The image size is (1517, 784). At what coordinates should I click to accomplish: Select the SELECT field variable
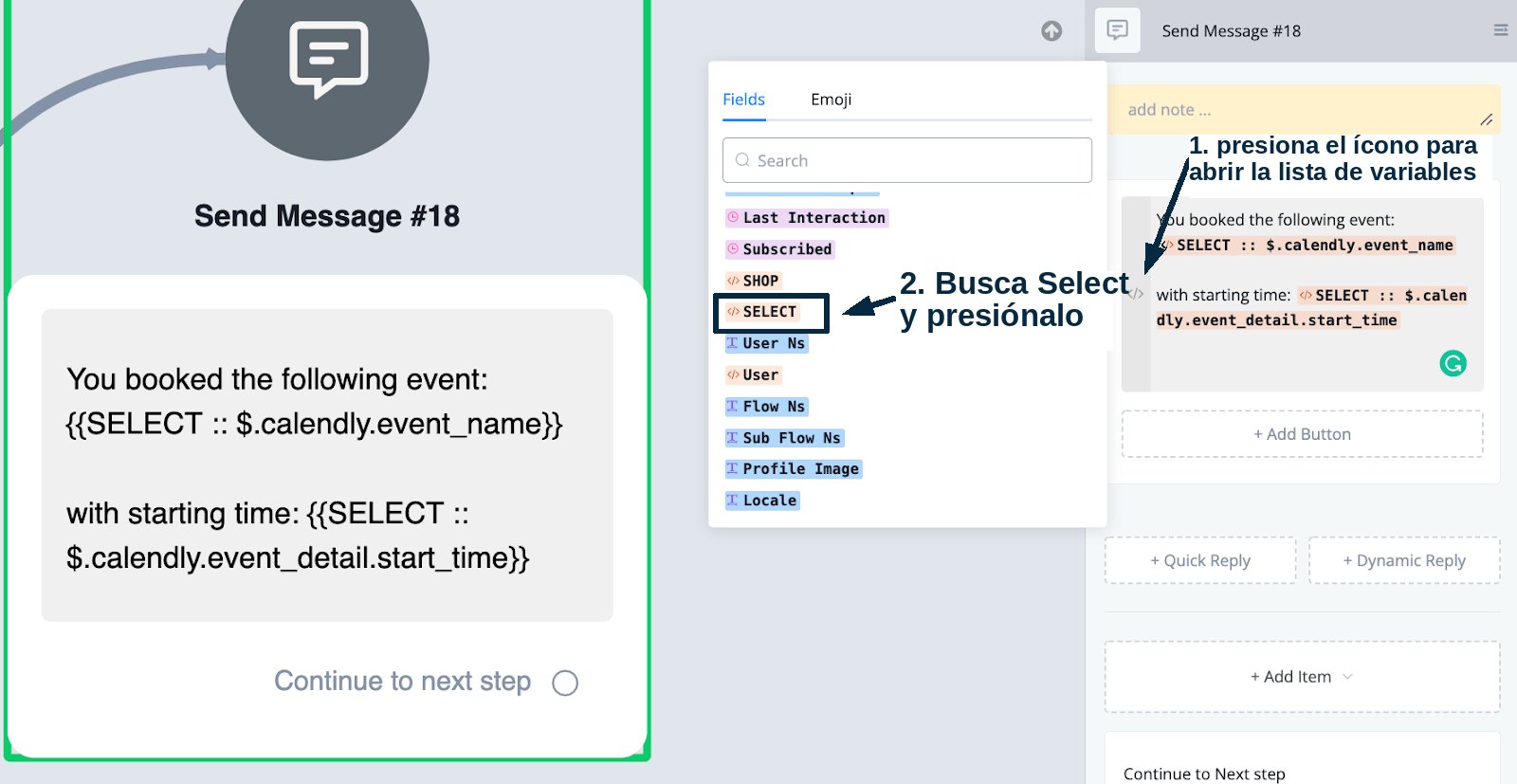tap(762, 312)
